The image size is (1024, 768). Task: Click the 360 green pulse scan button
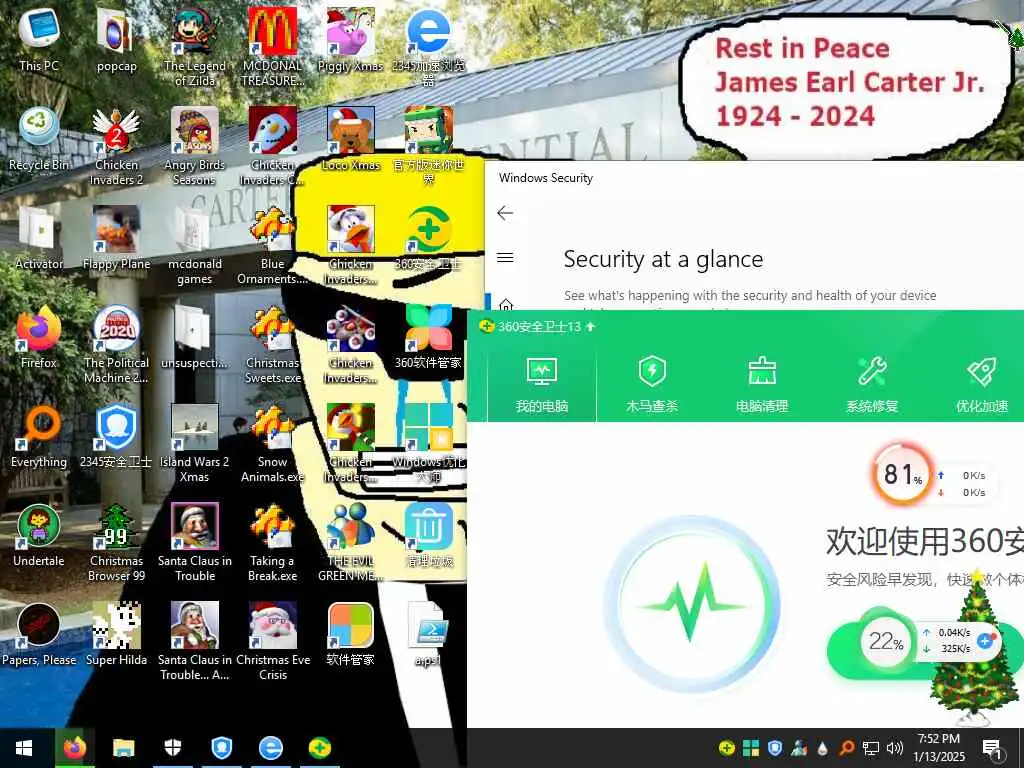(693, 604)
